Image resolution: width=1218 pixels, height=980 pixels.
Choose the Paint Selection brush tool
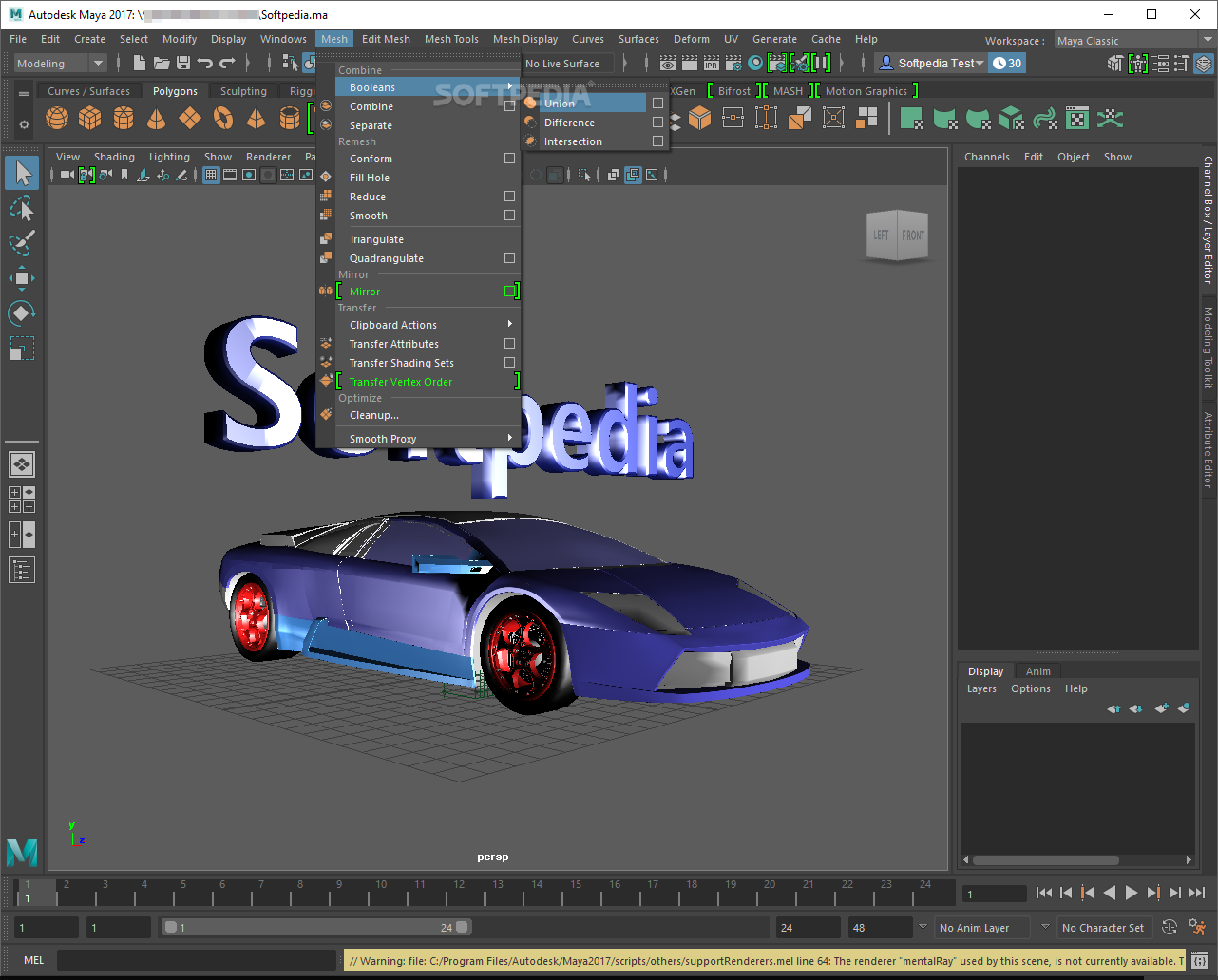point(22,242)
